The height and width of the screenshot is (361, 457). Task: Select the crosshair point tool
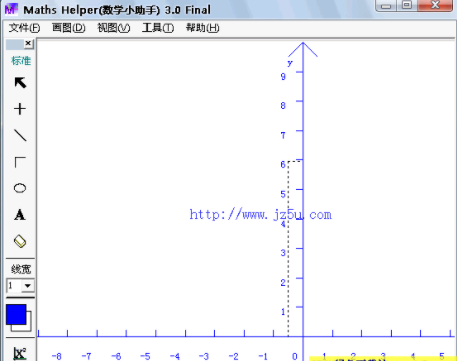coord(20,109)
